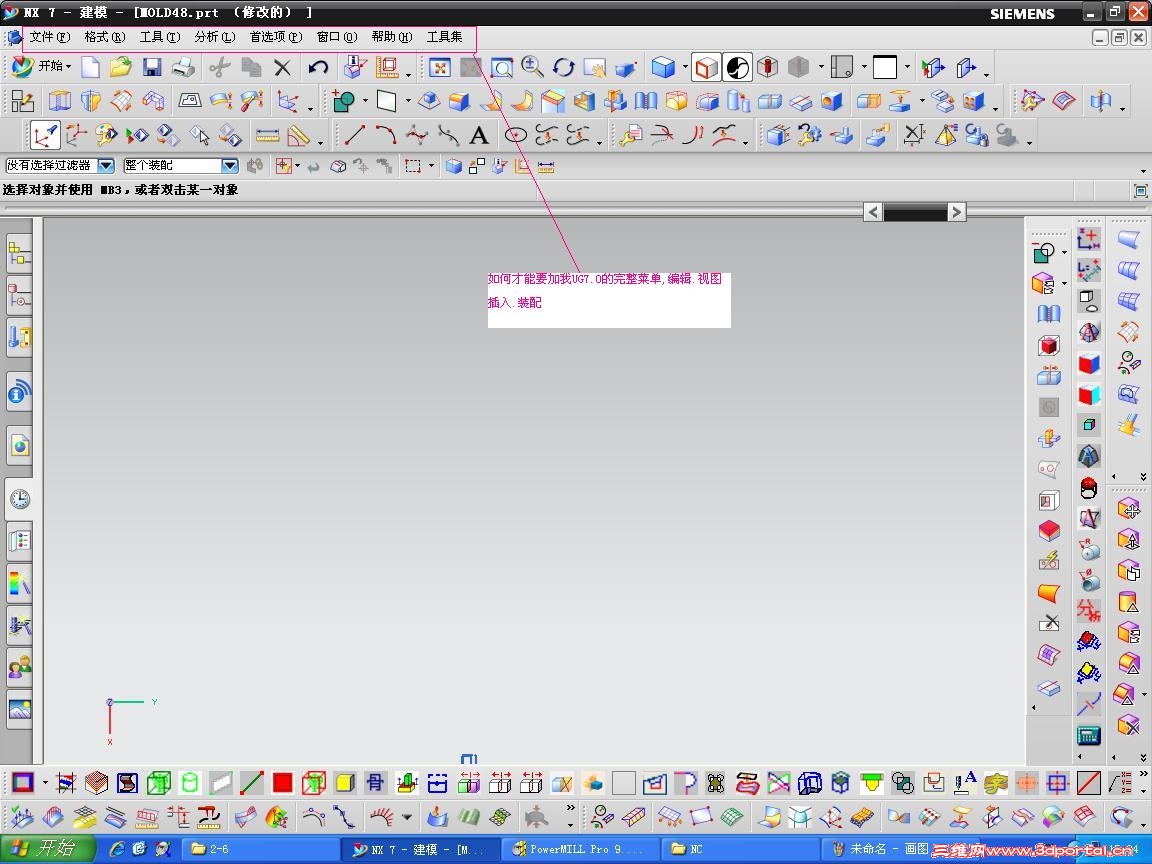Open a file with the folder icon

(x=120, y=68)
